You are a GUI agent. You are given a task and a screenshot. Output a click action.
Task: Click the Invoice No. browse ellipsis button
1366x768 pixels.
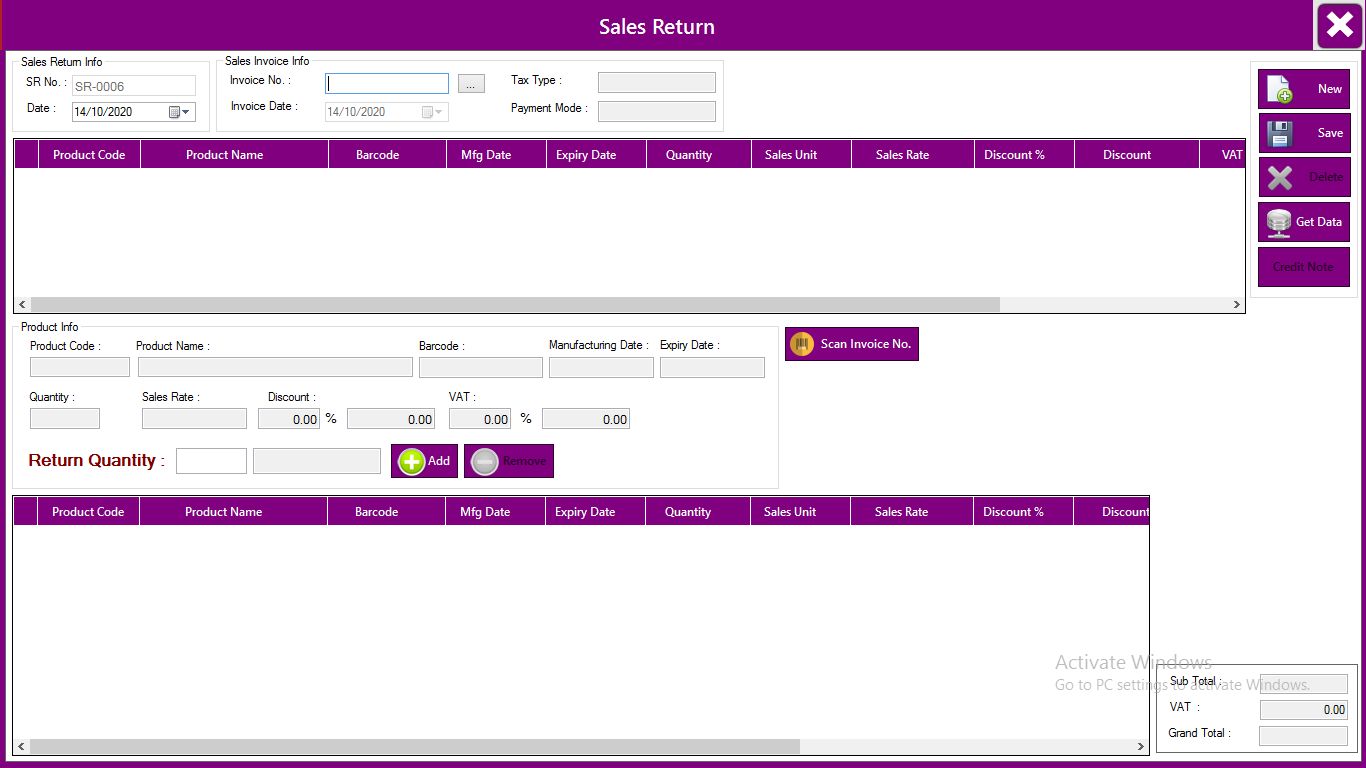click(x=471, y=84)
